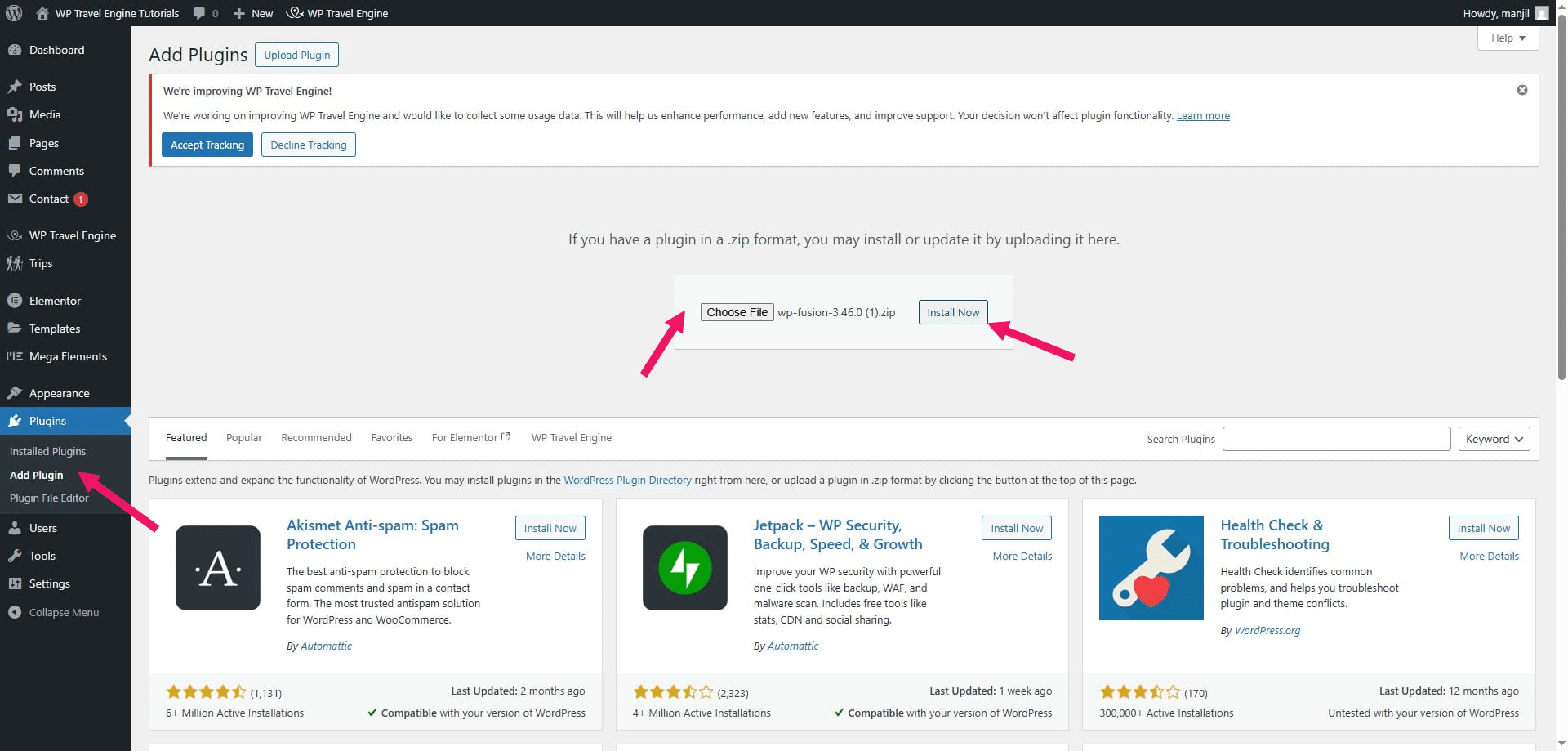Collapse the admin sidebar menu
This screenshot has height=751, width=1568.
coord(14,612)
